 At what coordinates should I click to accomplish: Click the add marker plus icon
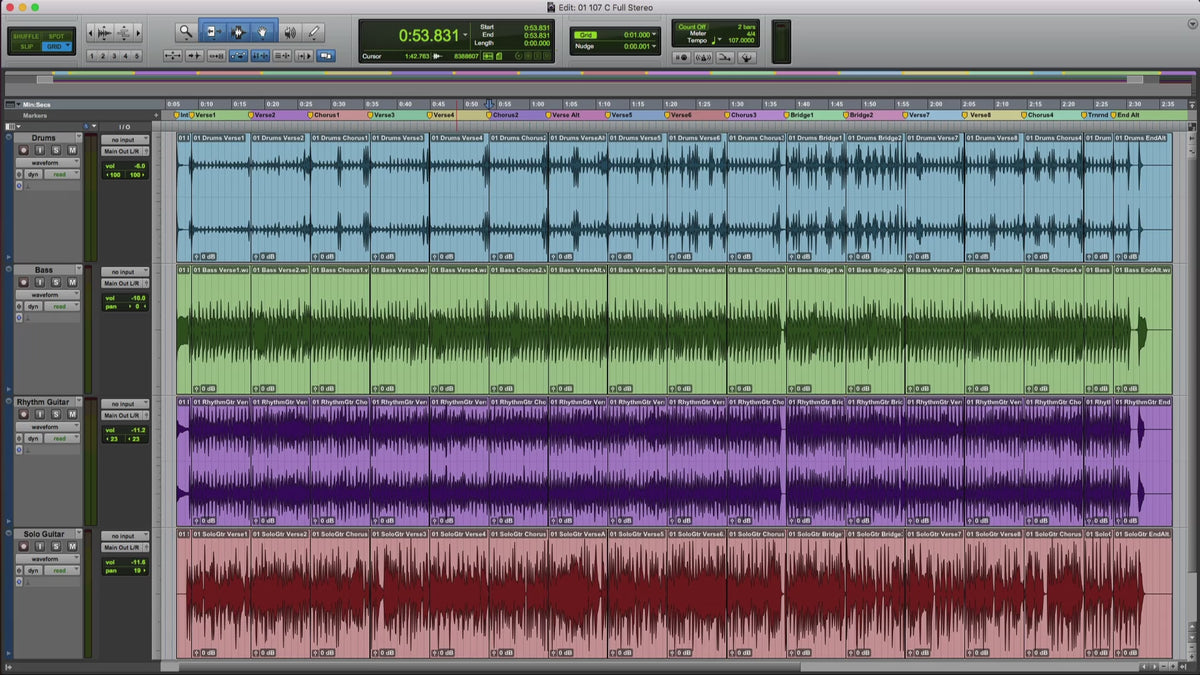(x=156, y=115)
